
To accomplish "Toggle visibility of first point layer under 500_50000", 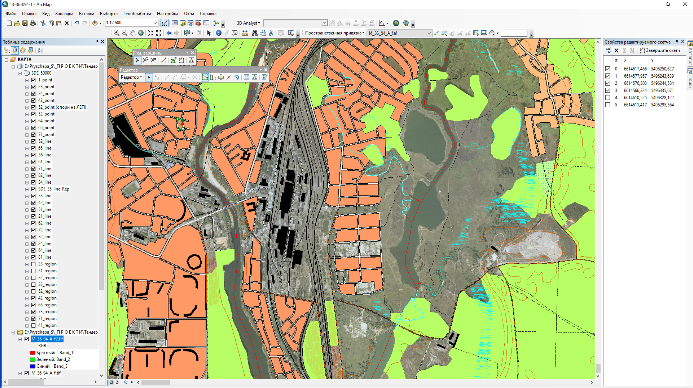I will [x=33, y=80].
